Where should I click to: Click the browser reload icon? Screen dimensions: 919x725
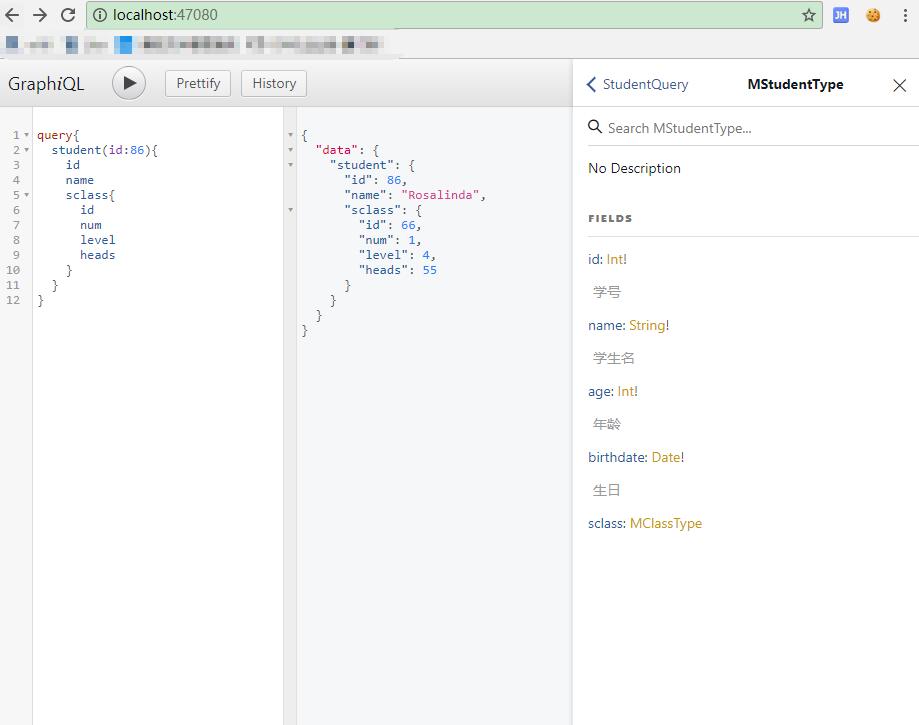pyautogui.click(x=66, y=16)
